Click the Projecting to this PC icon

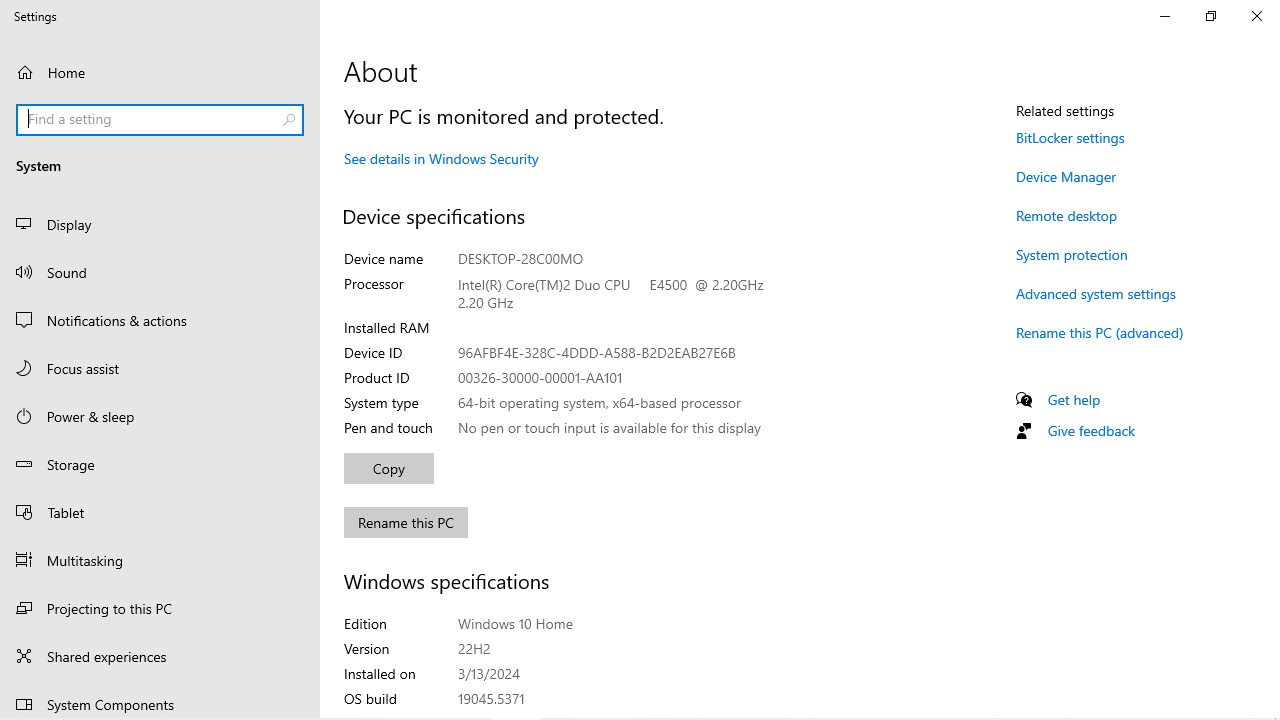point(25,609)
